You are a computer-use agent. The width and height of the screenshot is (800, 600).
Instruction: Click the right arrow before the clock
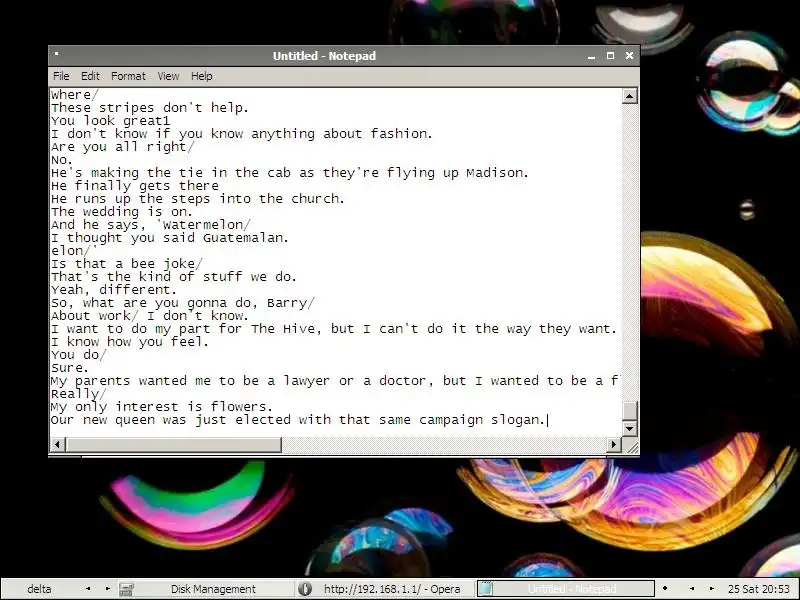click(711, 589)
